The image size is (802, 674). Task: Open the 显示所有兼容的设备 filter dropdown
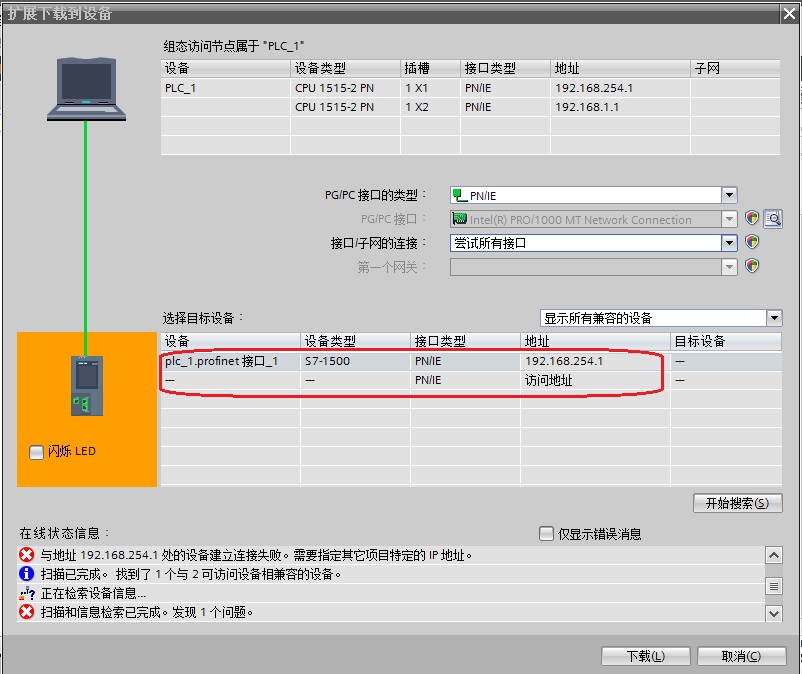click(773, 317)
